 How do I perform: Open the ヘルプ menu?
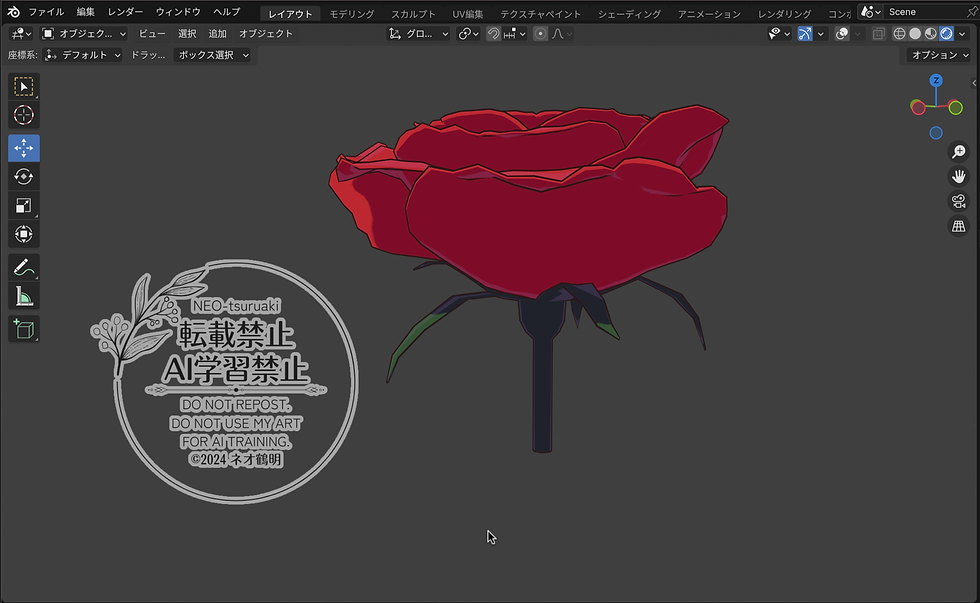pos(226,12)
